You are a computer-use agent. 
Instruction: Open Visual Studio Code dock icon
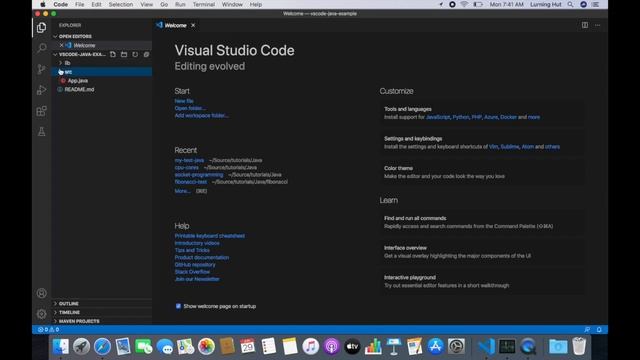click(486, 347)
